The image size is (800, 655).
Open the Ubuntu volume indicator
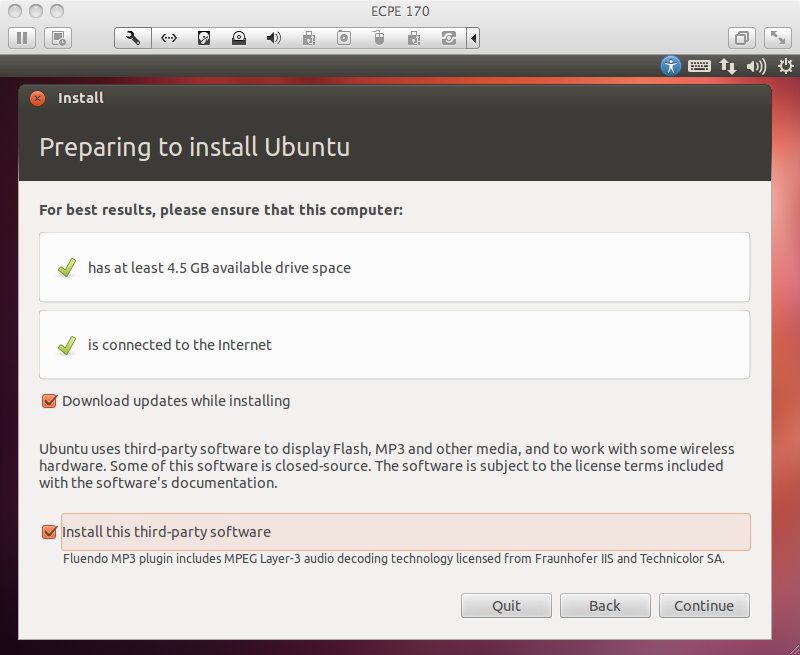coord(757,66)
